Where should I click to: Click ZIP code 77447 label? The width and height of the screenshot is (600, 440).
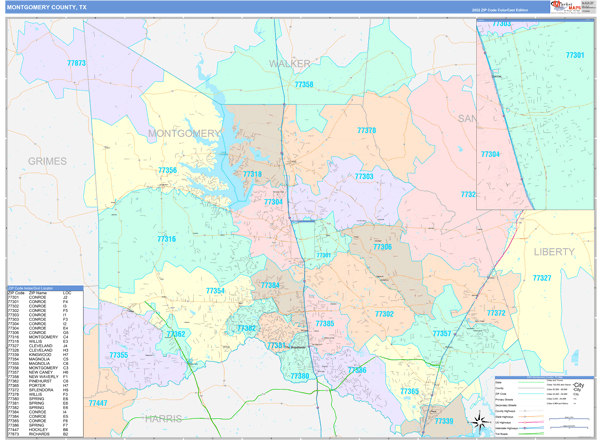[x=97, y=402]
